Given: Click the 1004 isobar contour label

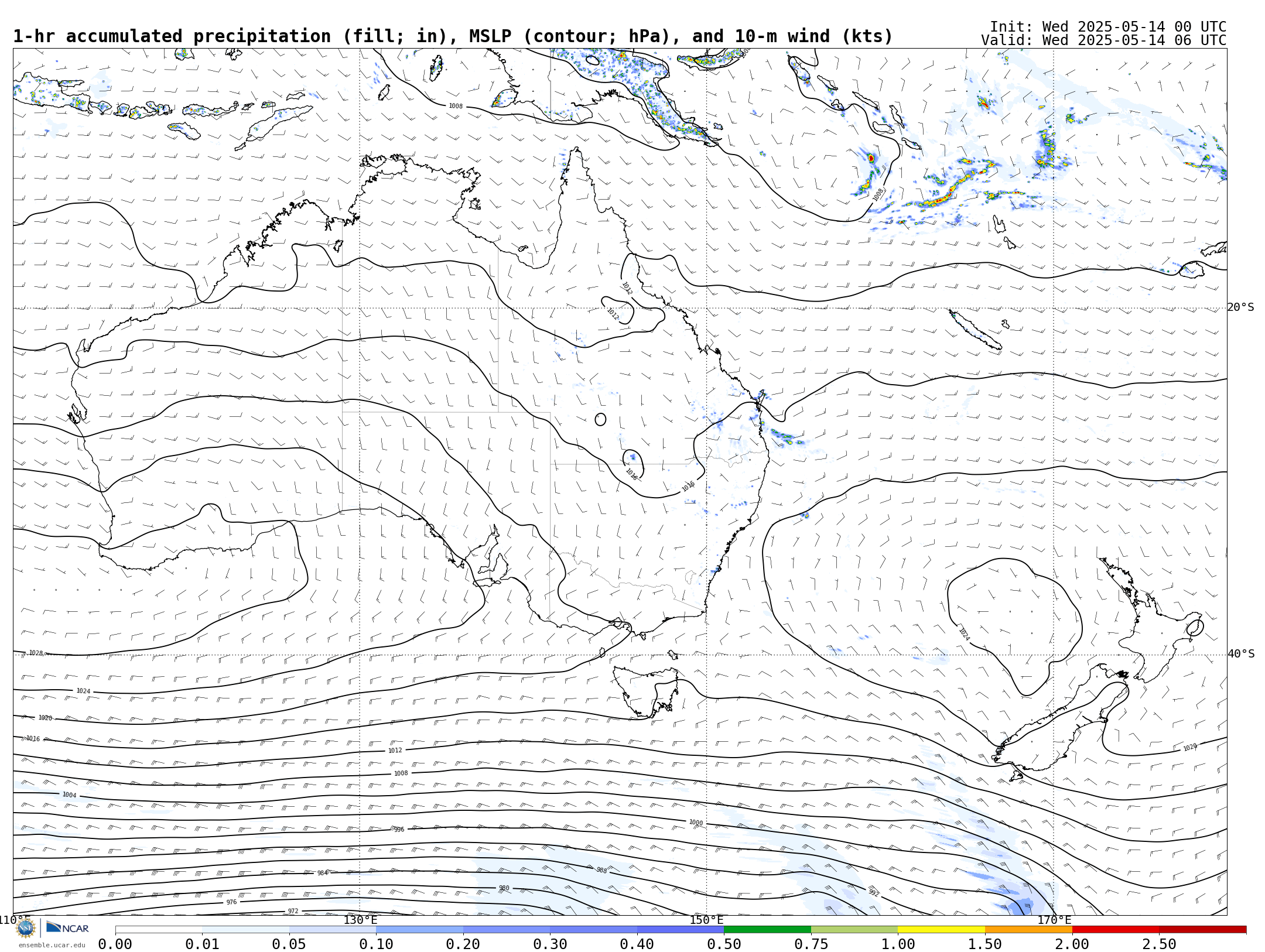Looking at the screenshot, I should (x=69, y=795).
